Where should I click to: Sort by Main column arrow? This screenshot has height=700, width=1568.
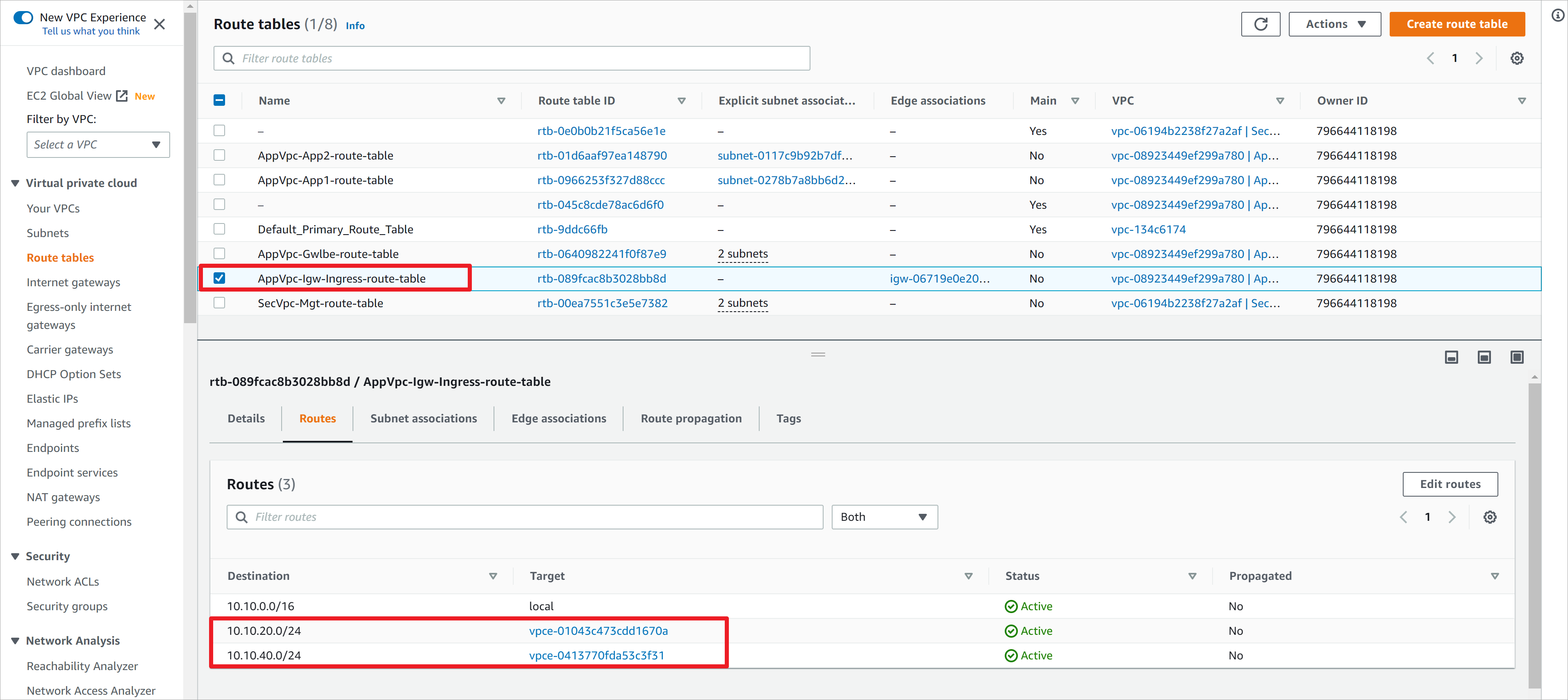coord(1075,101)
